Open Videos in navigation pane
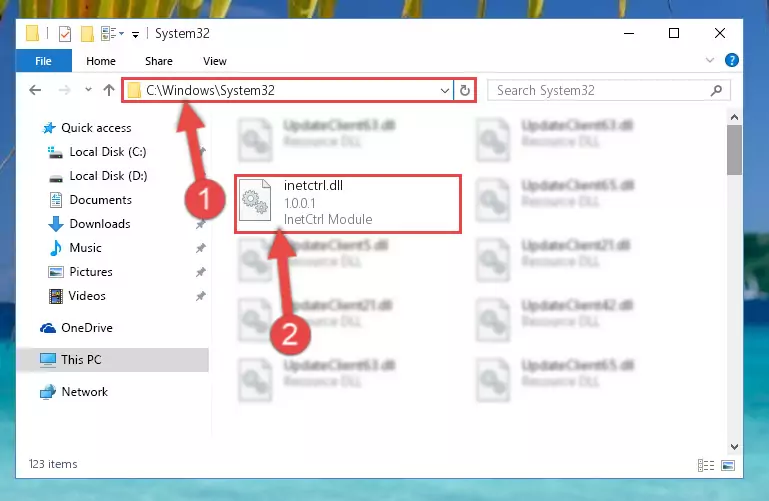This screenshot has width=769, height=501. click(x=87, y=296)
